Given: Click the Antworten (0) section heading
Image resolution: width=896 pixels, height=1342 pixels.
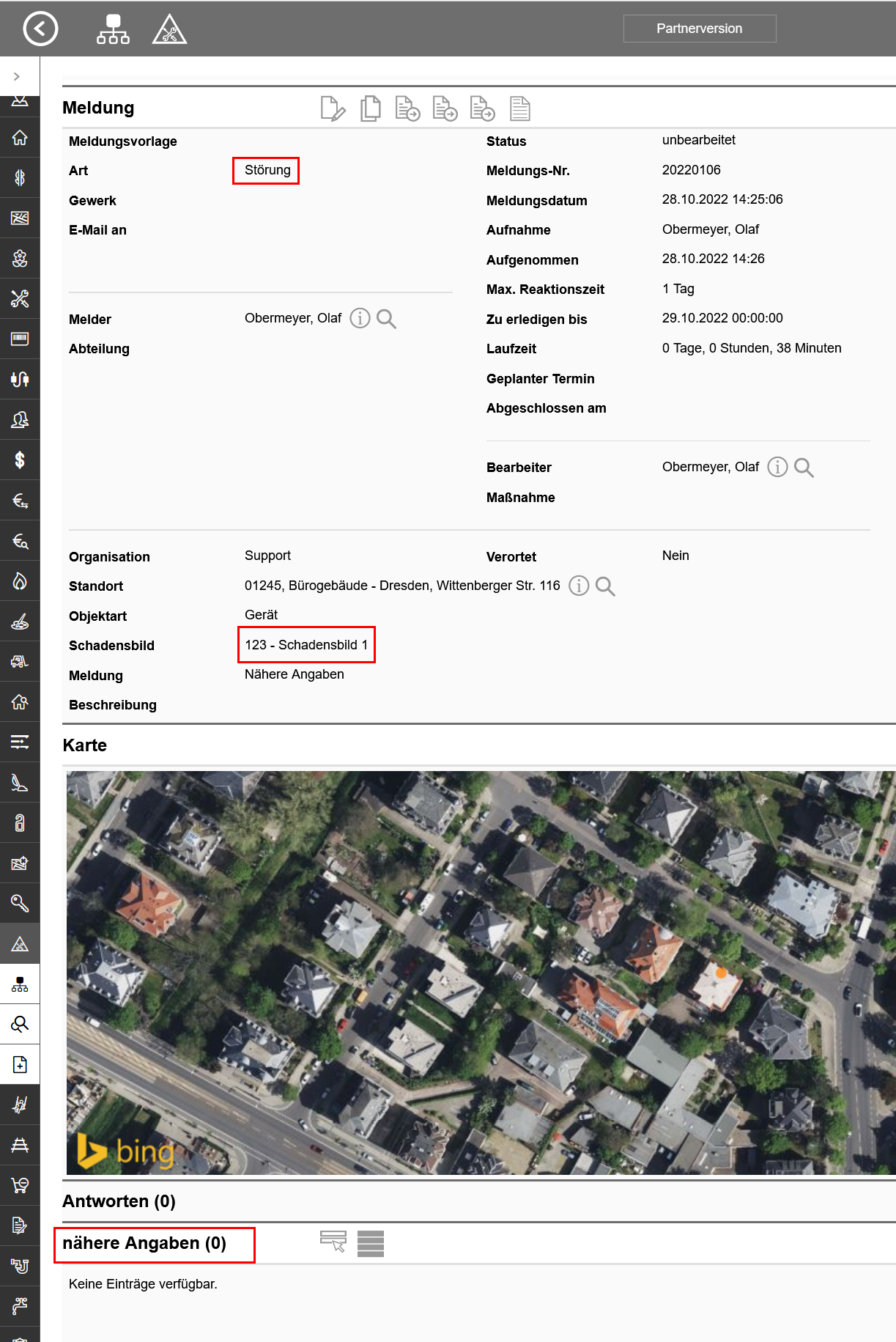Looking at the screenshot, I should (119, 1201).
